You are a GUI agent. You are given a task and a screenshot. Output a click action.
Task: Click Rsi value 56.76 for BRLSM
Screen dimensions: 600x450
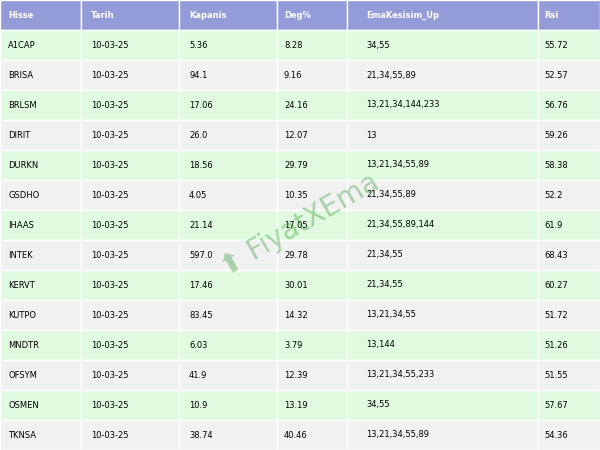(x=556, y=104)
